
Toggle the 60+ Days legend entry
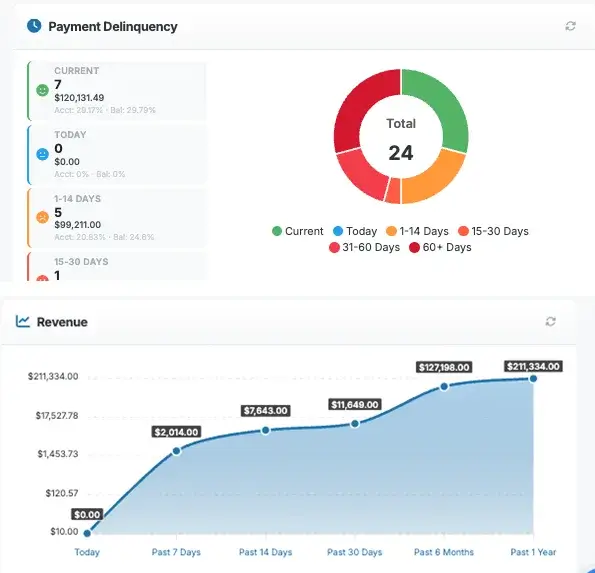[x=440, y=247]
